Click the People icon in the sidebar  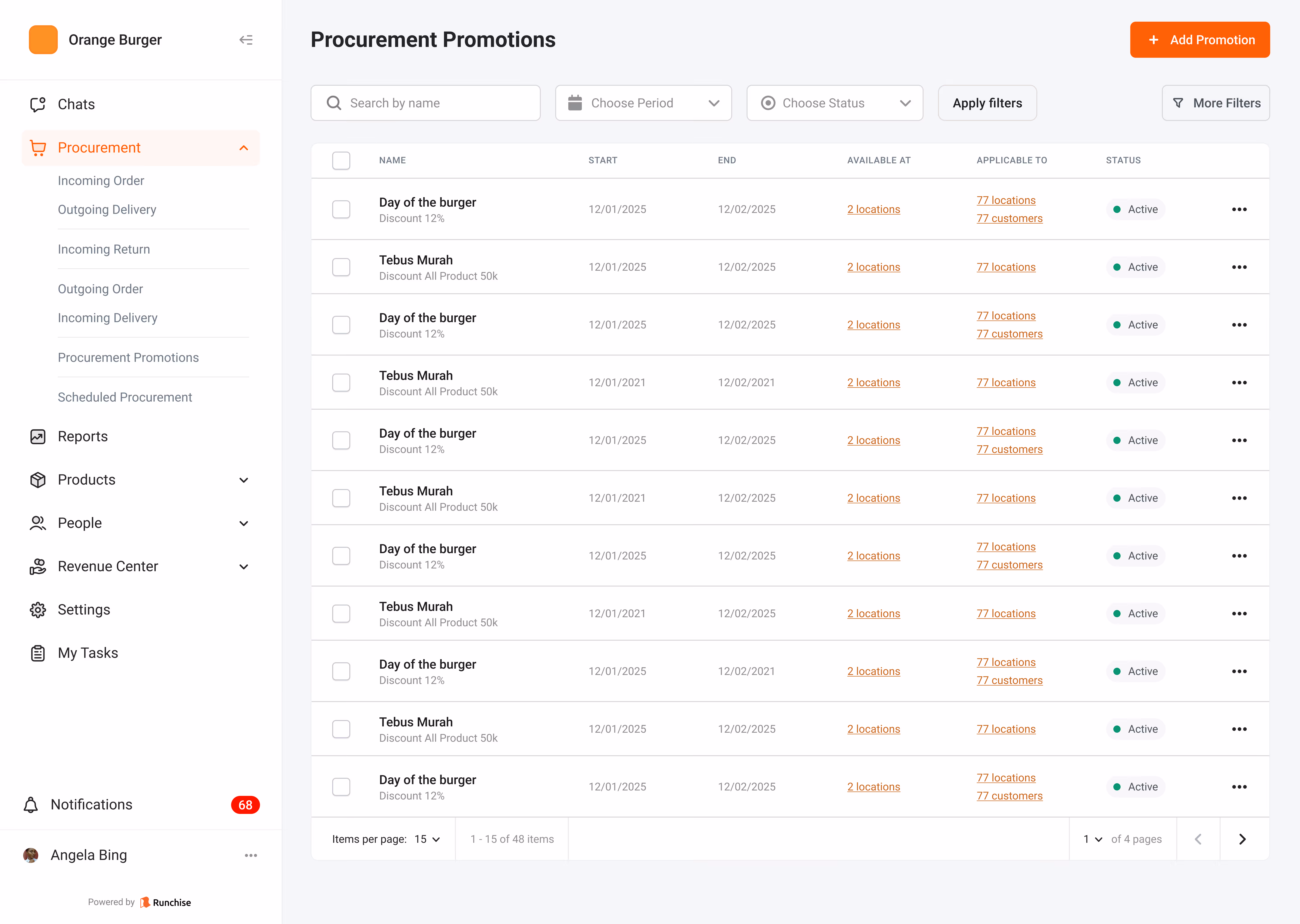click(x=37, y=523)
